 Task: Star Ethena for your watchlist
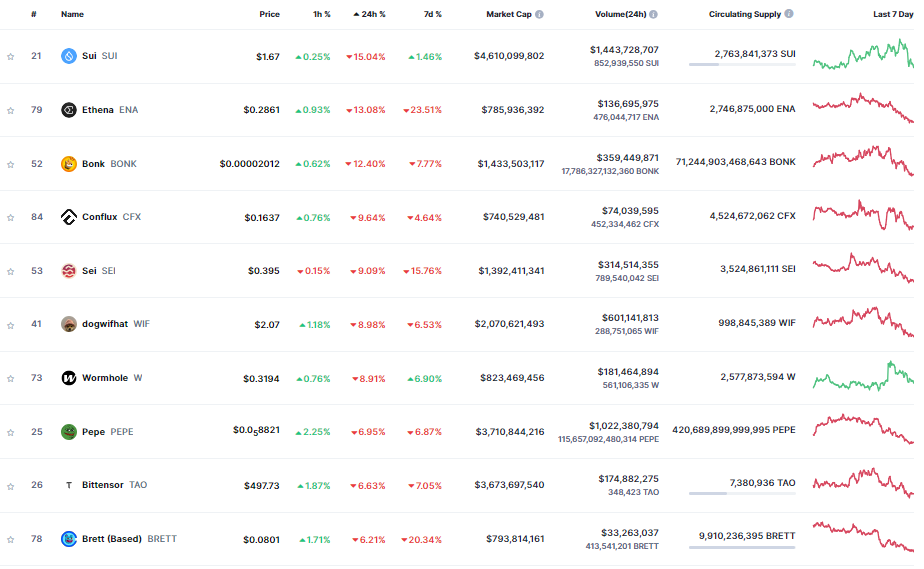click(11, 111)
